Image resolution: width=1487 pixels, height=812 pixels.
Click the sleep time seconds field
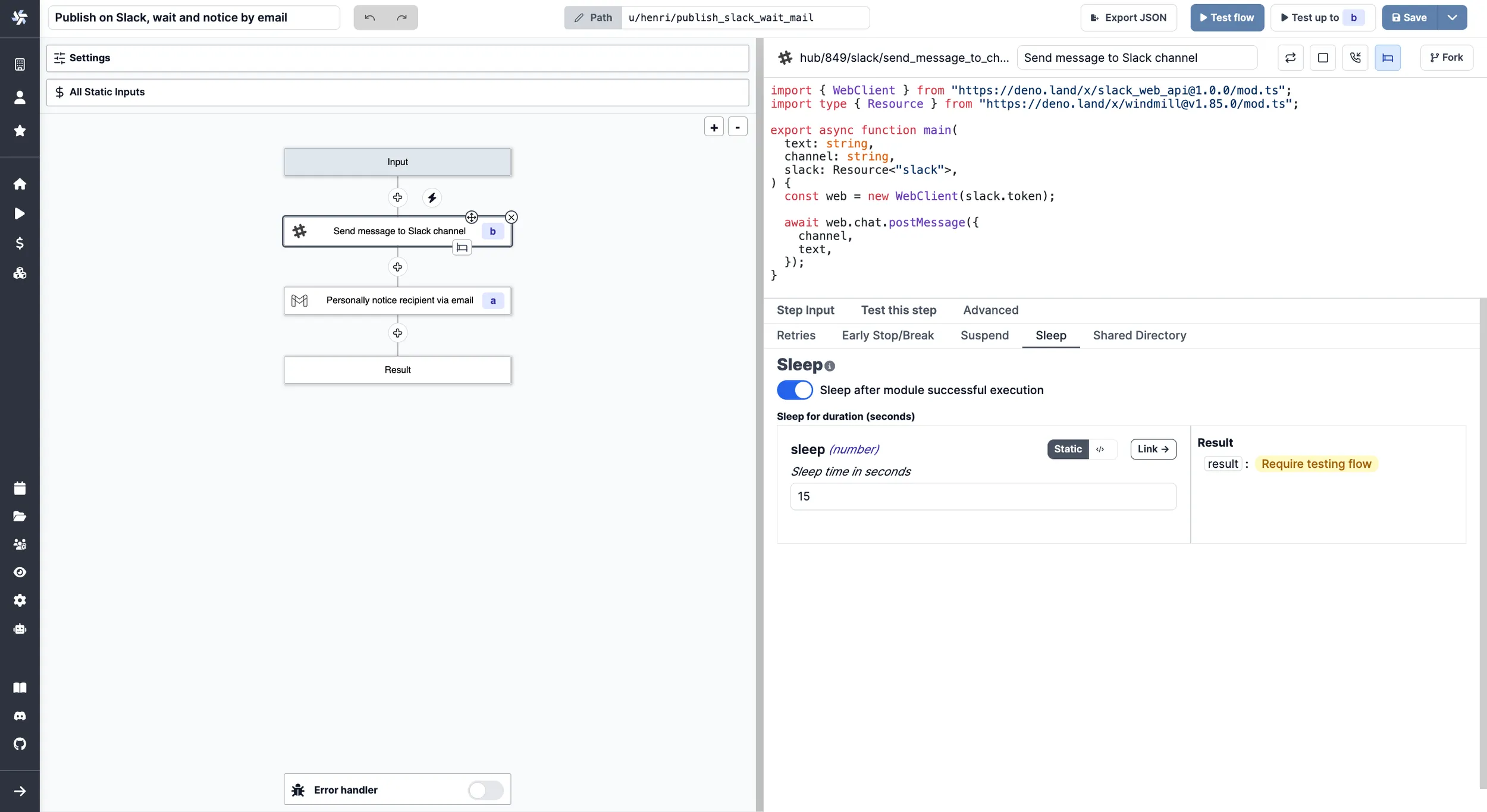tap(983, 496)
